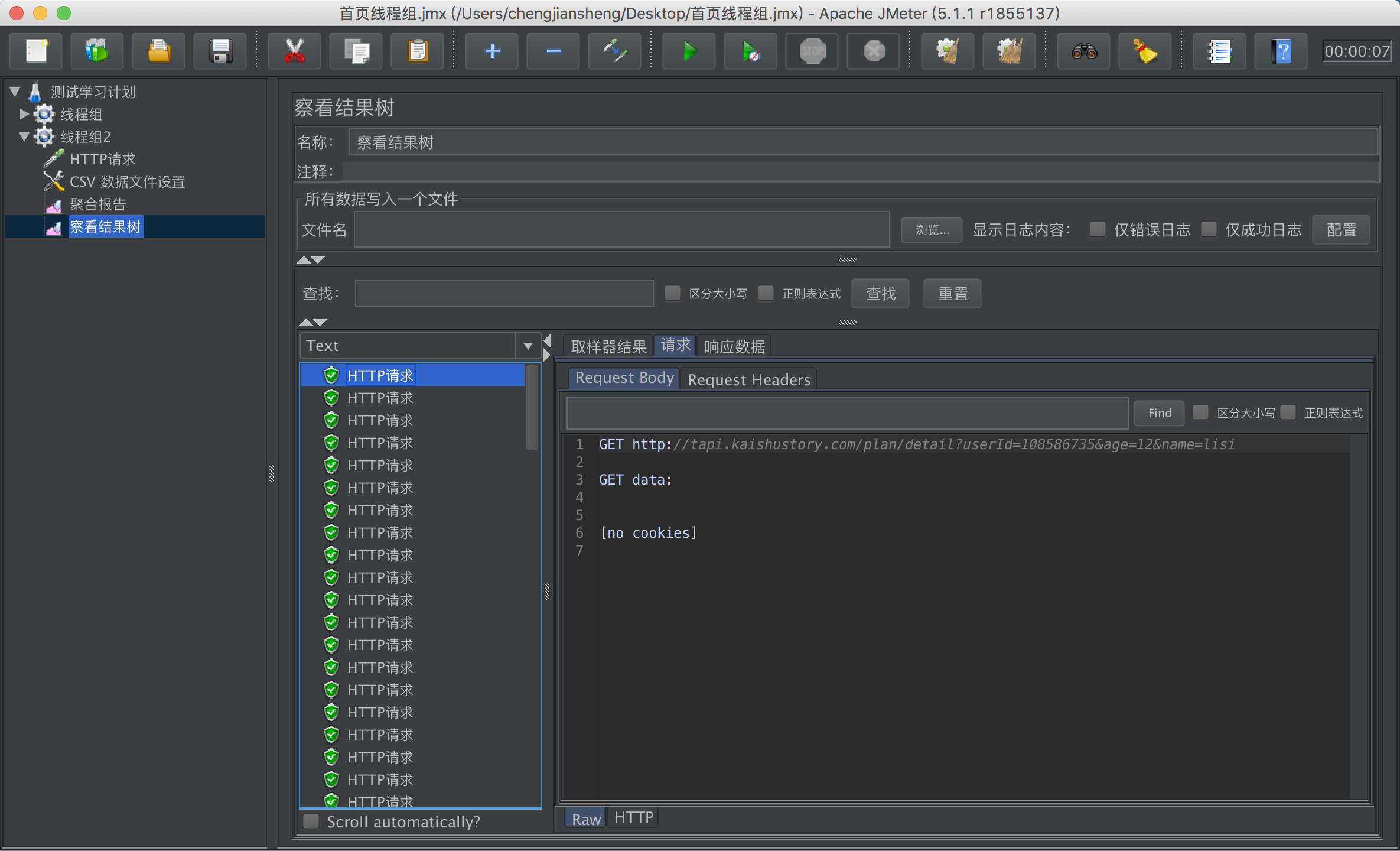Click the Copy icon in toolbar
The image size is (1400, 851).
coord(356,51)
